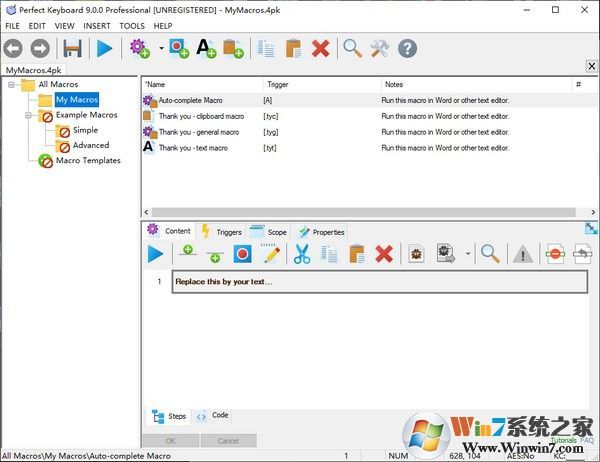The width and height of the screenshot is (600, 462).
Task: Open search with top toolbar magnifier icon
Action: [x=353, y=48]
